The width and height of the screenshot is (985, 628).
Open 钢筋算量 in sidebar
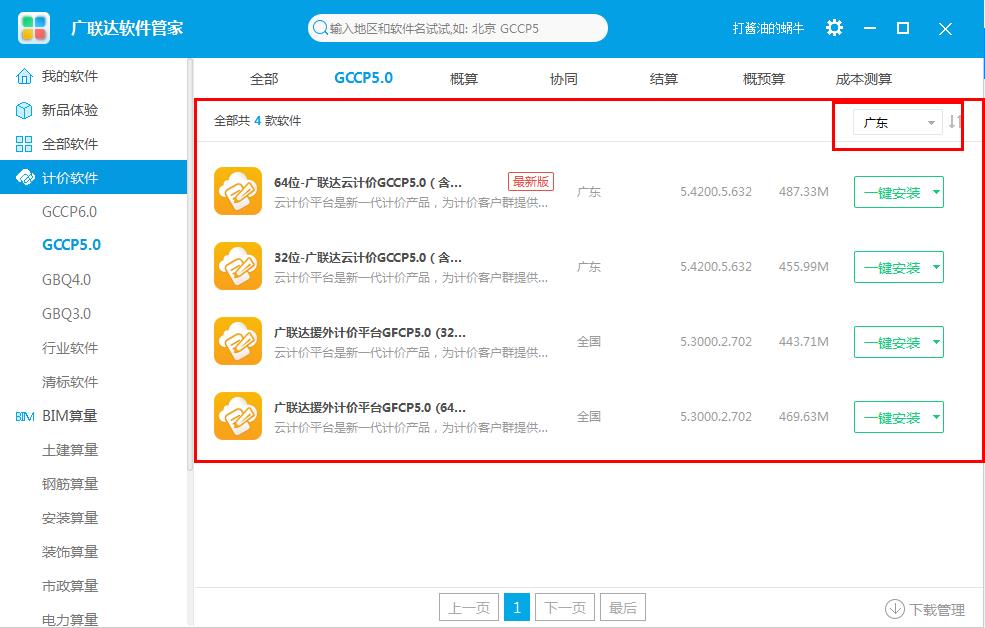70,484
